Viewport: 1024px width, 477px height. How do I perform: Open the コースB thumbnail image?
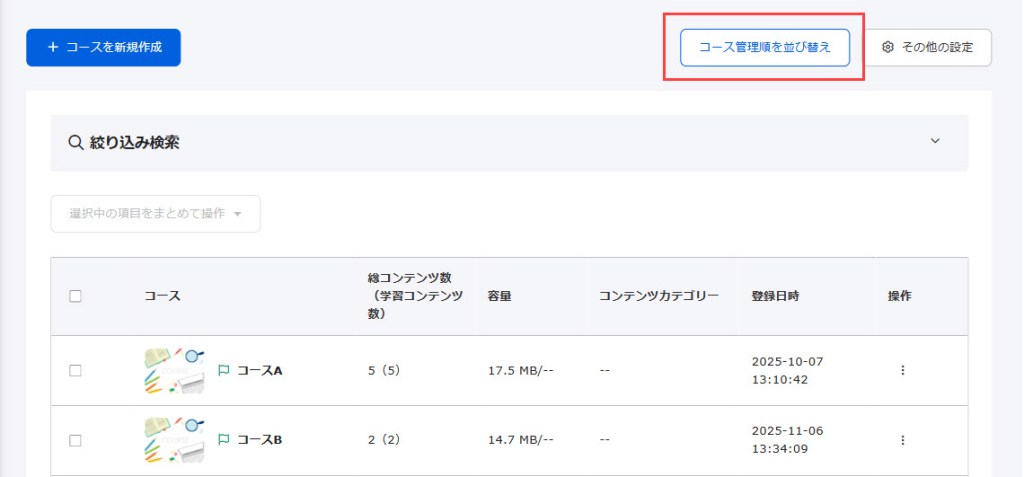coord(174,440)
